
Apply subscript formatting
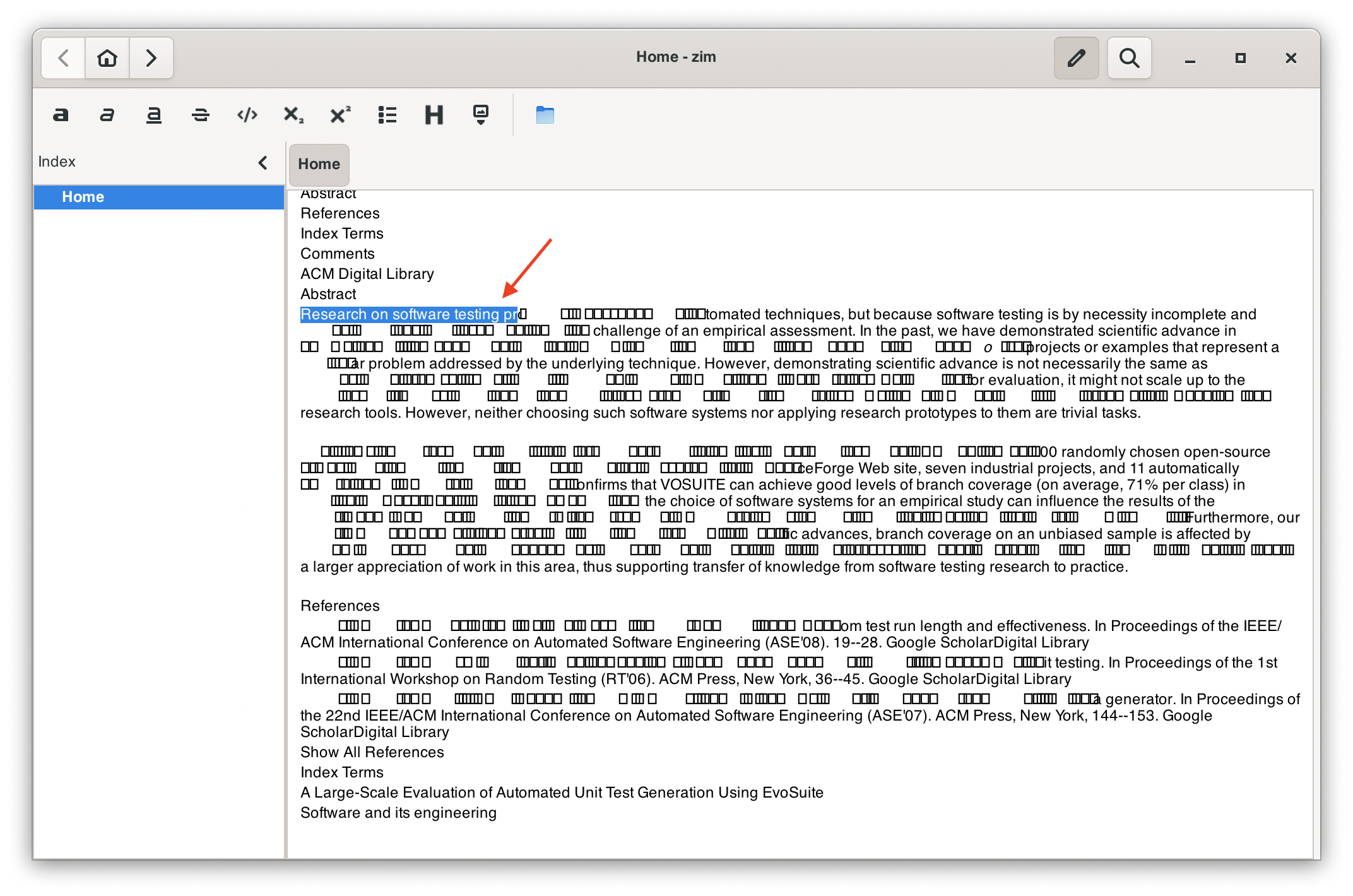(x=293, y=115)
